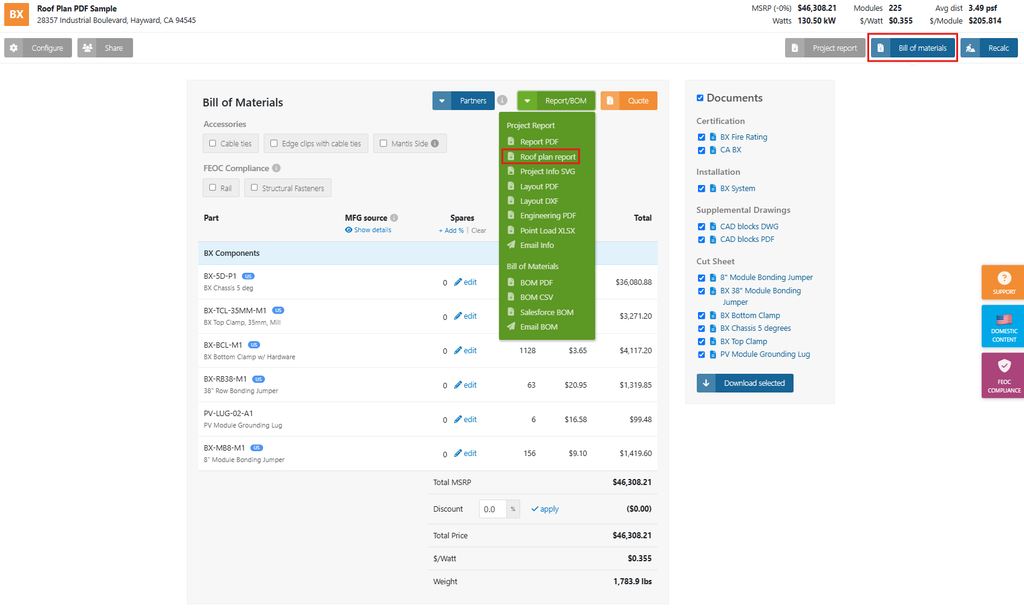1024x609 pixels.
Task: Choose BOM CSV from the menu
Action: click(x=536, y=297)
